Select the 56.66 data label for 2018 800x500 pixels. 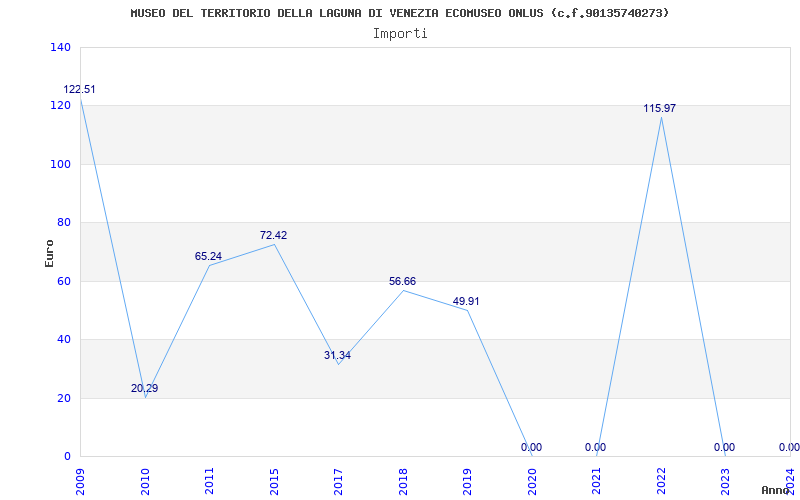403,282
